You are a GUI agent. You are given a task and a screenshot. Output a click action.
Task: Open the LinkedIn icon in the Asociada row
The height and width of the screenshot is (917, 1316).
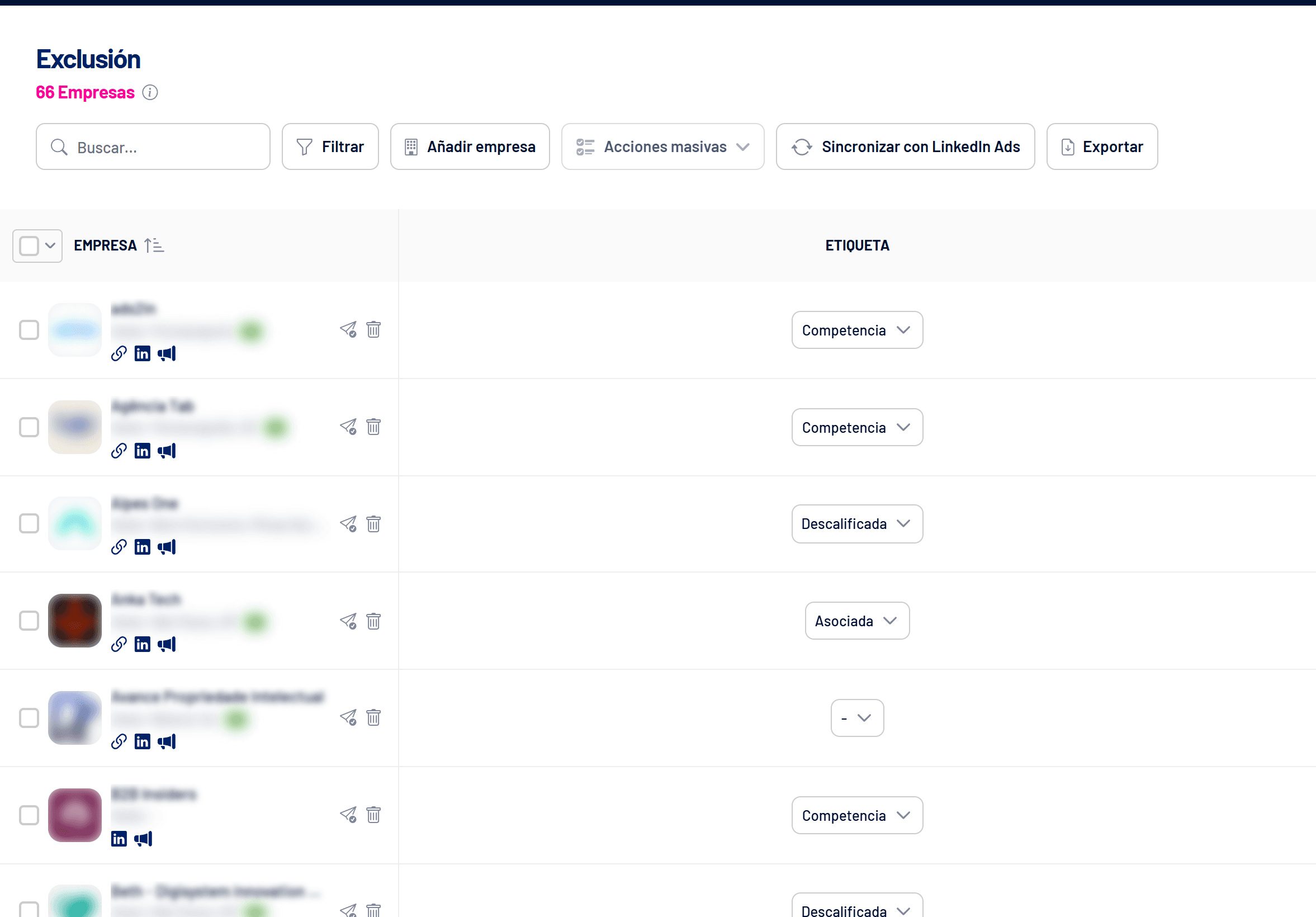142,645
